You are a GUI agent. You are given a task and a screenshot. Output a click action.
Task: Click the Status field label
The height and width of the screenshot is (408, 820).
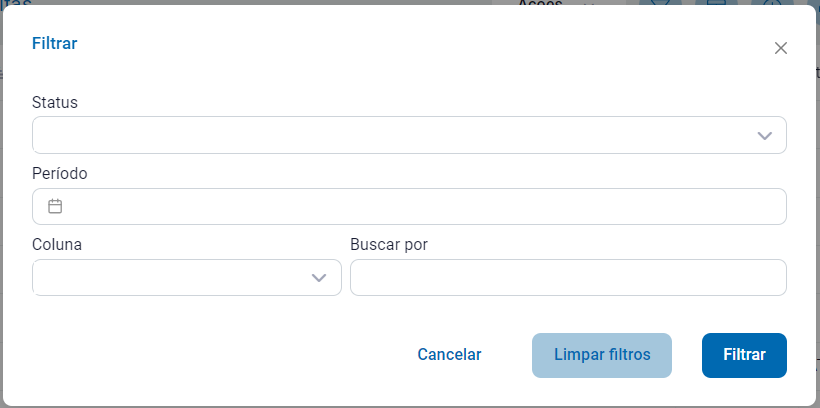[55, 102]
